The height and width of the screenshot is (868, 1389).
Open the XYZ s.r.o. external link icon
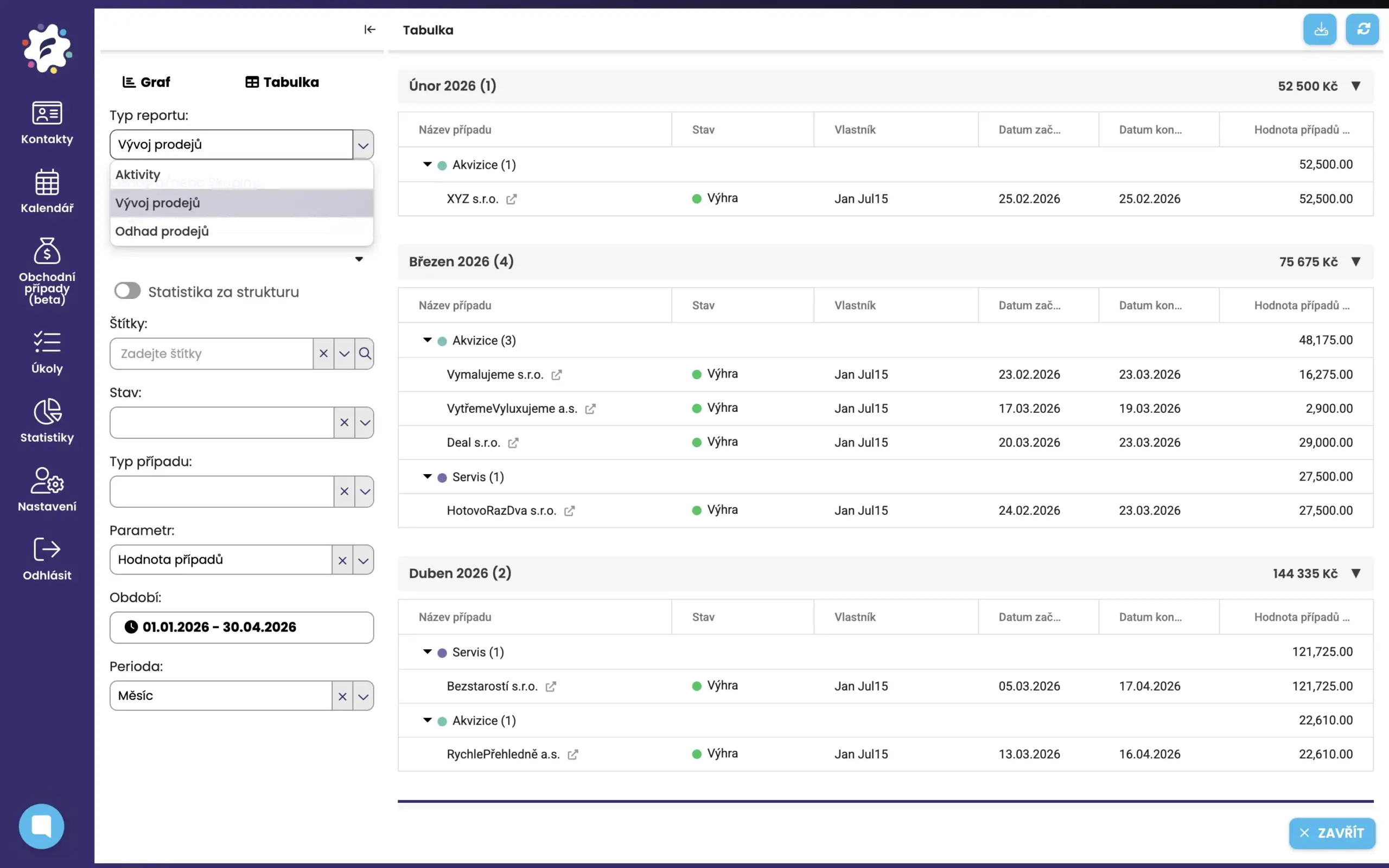[x=512, y=199]
